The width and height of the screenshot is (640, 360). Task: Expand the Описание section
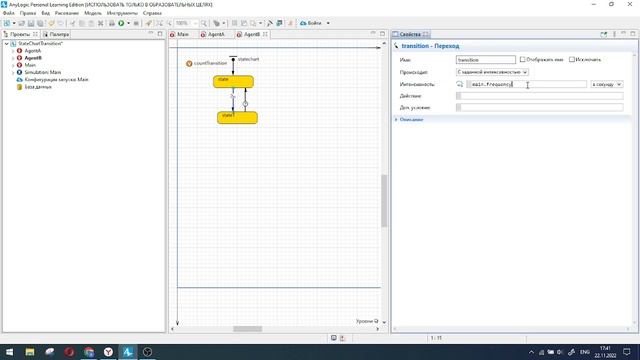(396, 120)
